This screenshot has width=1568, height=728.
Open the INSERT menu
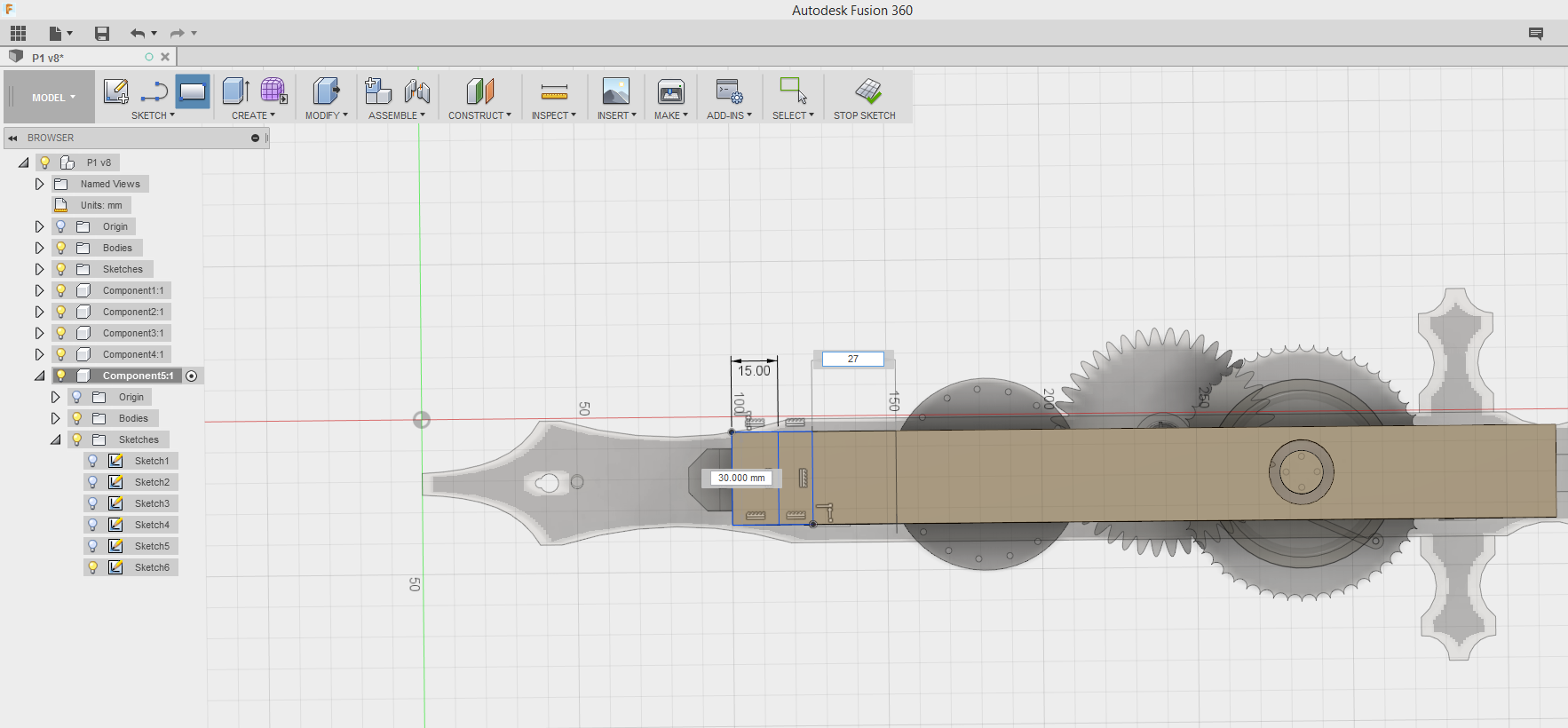616,115
